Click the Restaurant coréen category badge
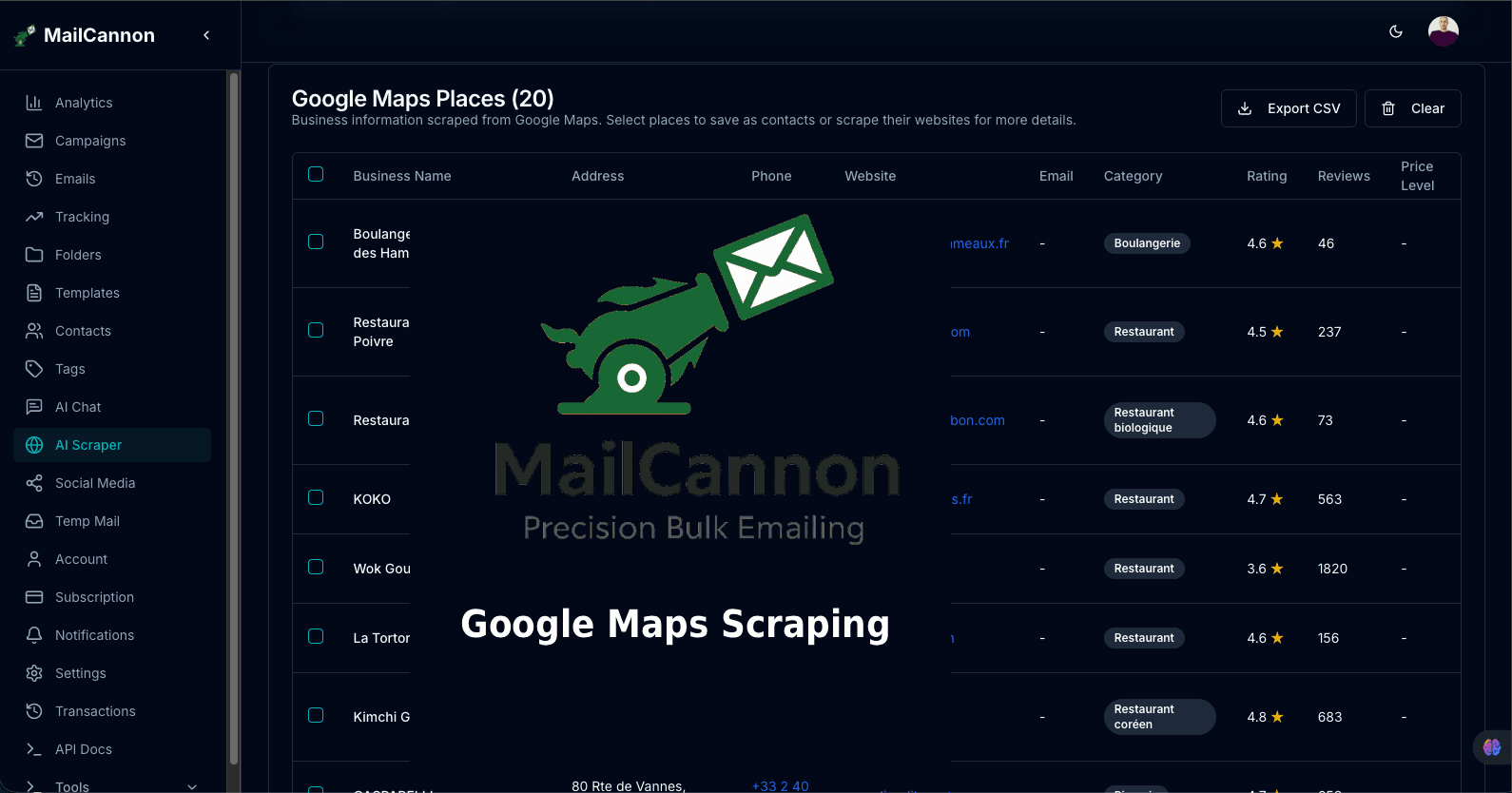 (1159, 717)
